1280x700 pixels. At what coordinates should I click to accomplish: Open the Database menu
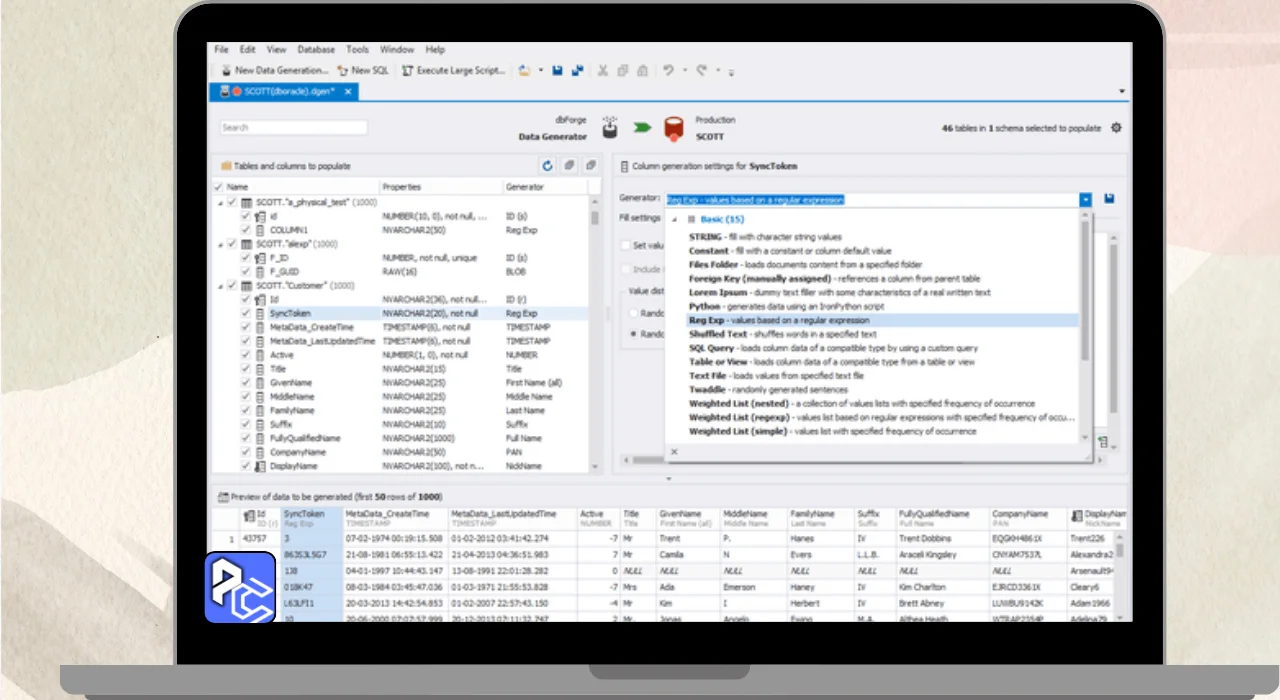coord(316,49)
